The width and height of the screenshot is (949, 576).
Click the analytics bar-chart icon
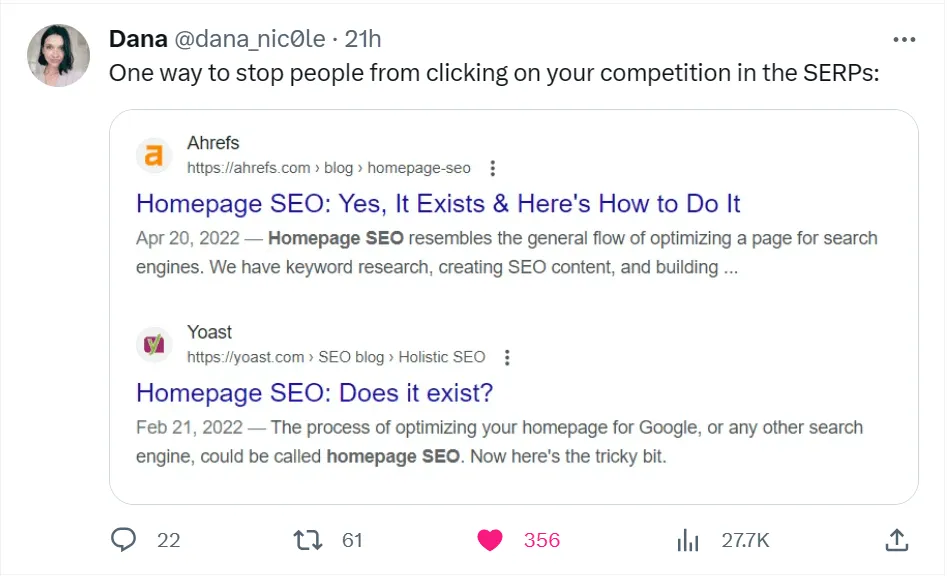[x=687, y=539]
